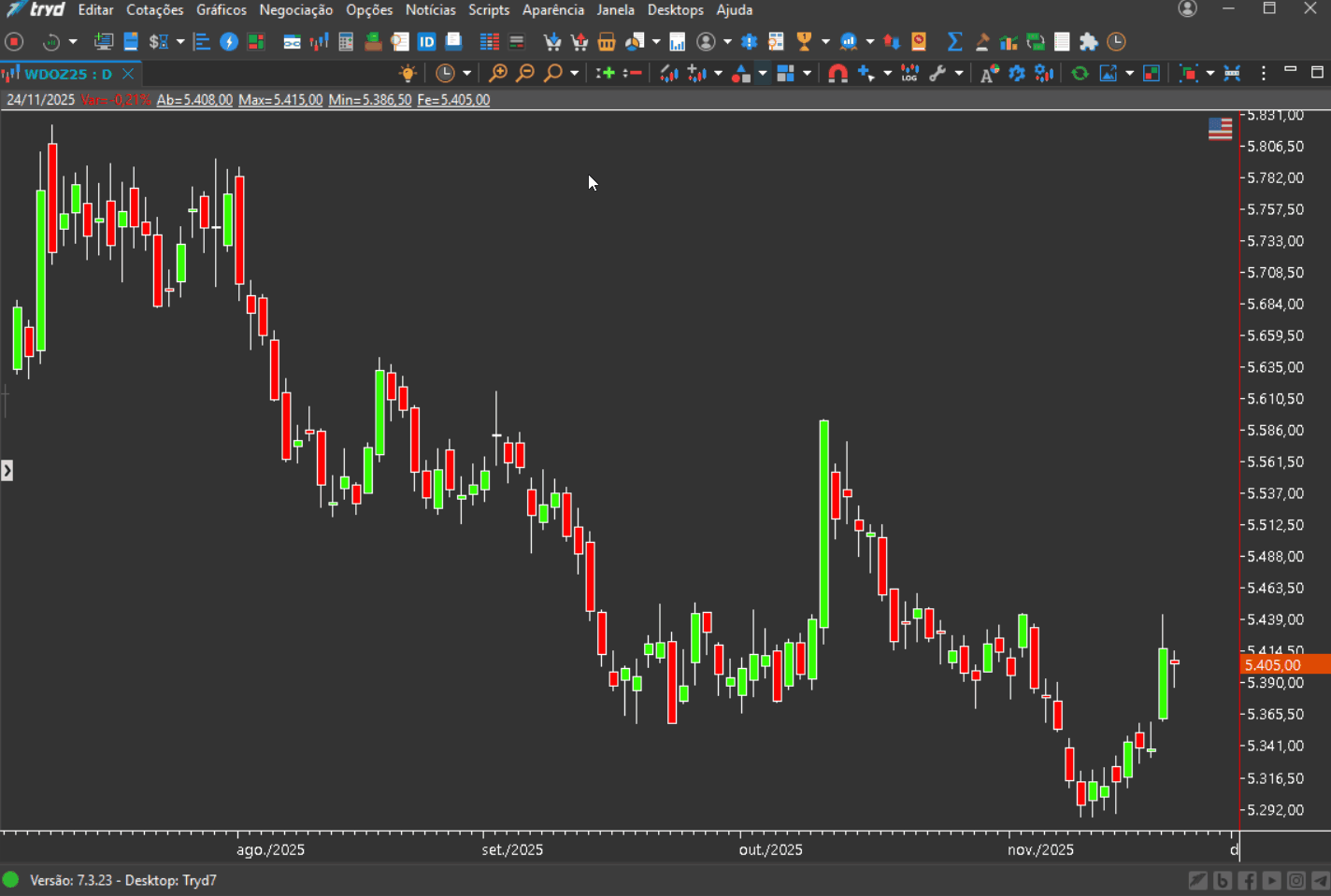The height and width of the screenshot is (896, 1331).
Task: Click the add-monitor icon with green plus
Action: tap(103, 42)
